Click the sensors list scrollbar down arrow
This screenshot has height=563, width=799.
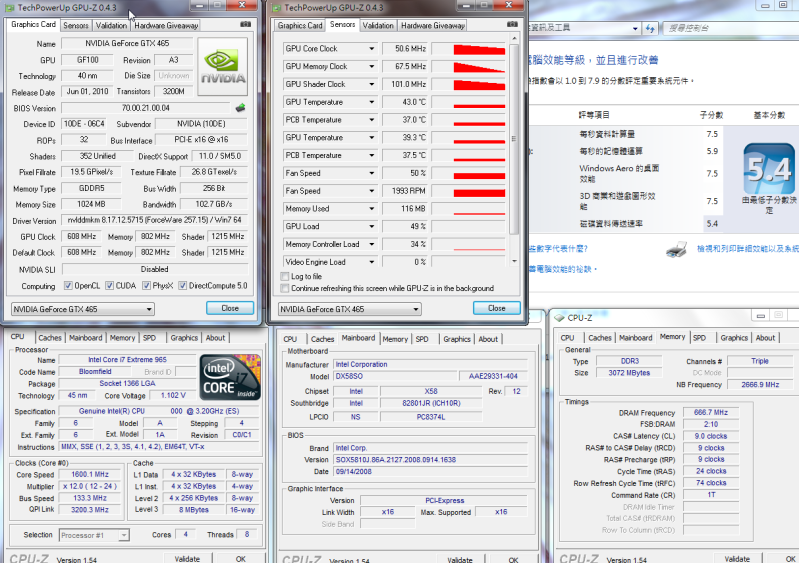(514, 261)
